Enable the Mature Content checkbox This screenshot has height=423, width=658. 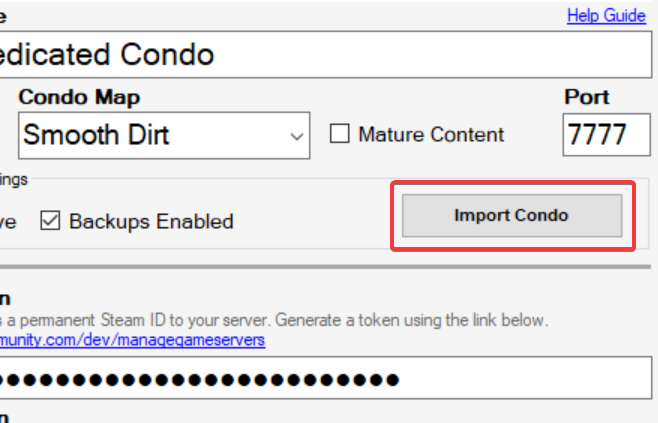click(339, 134)
